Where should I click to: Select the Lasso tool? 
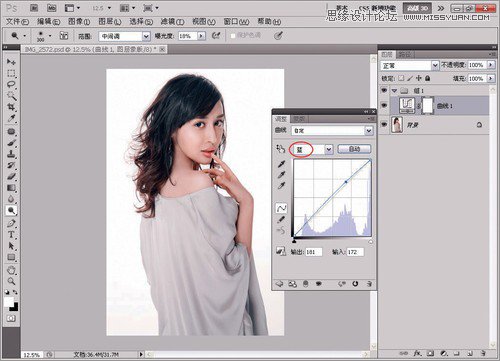[11, 84]
